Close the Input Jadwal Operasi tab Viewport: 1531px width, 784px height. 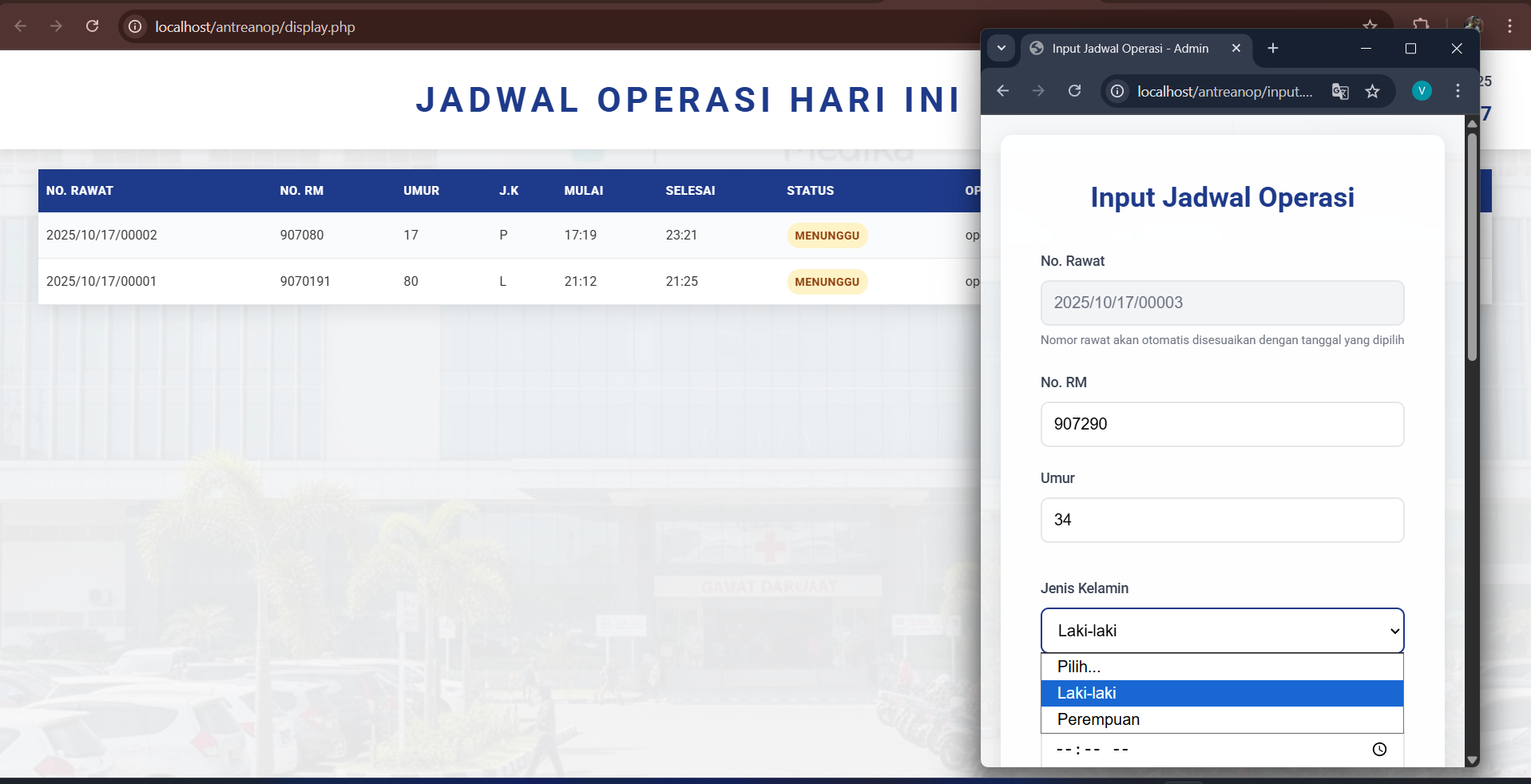point(1236,49)
